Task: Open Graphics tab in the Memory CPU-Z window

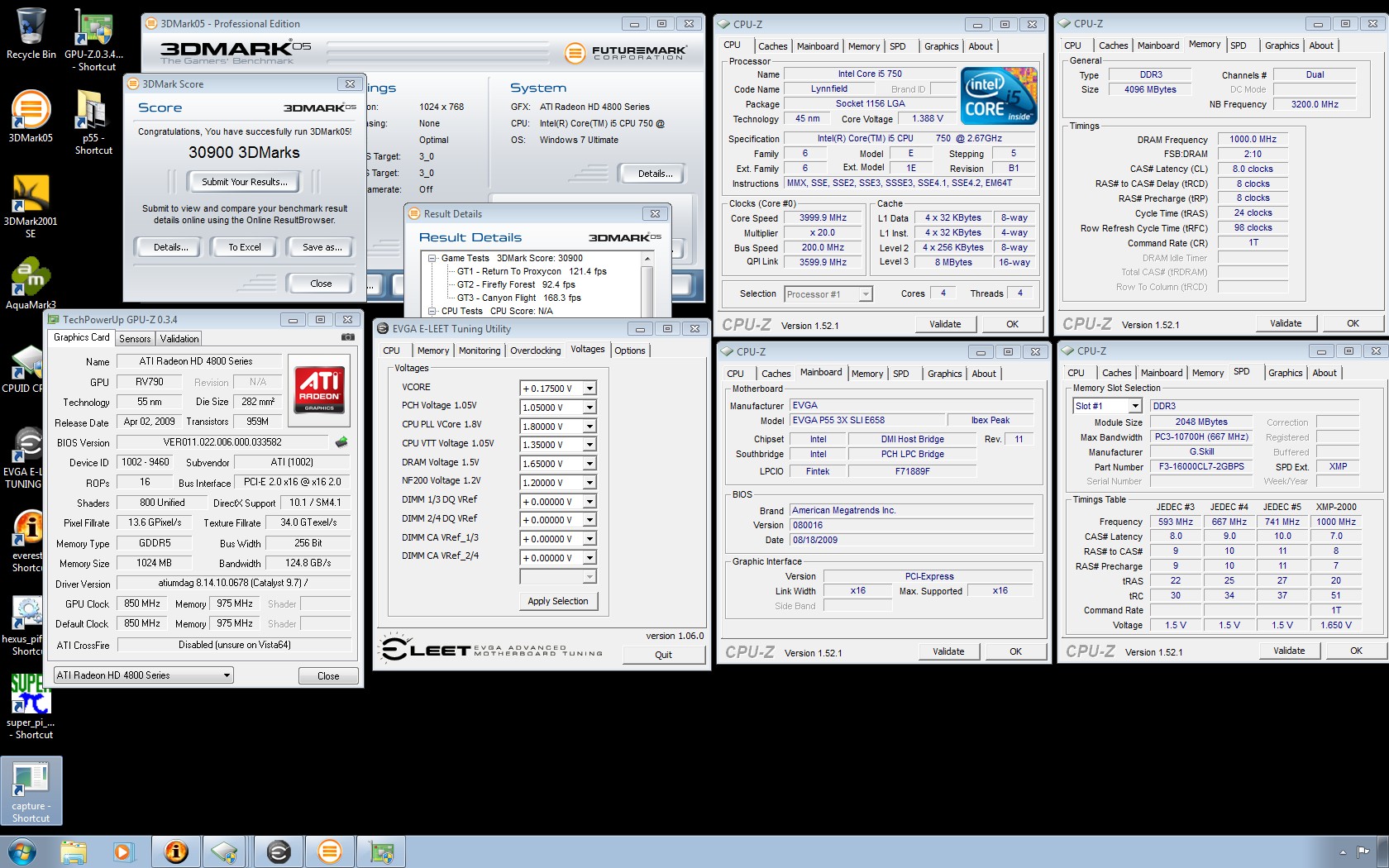Action: [1282, 45]
